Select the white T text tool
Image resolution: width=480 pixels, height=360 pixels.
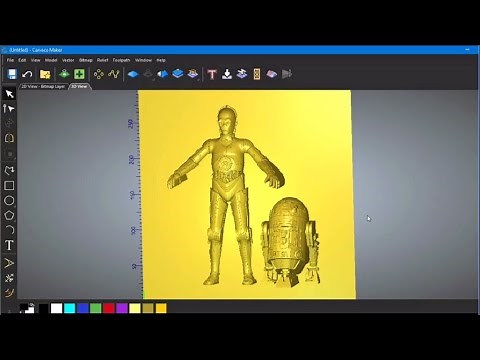(x=9, y=245)
